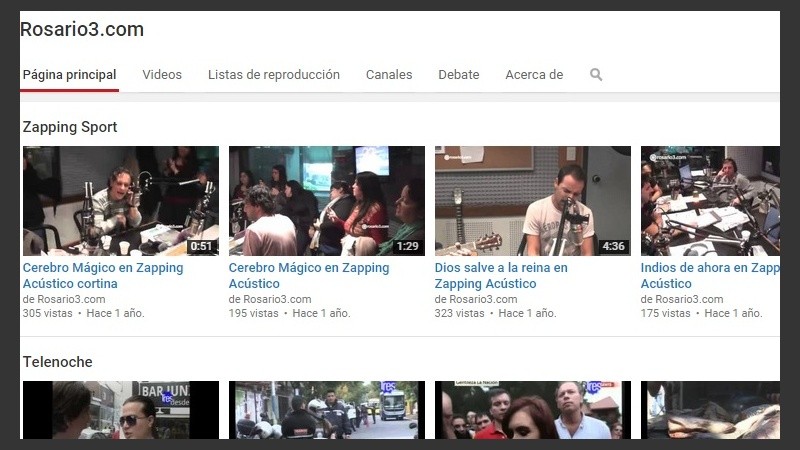Click title Indios de ahora en Zapping
The width and height of the screenshot is (800, 450).
(x=710, y=268)
